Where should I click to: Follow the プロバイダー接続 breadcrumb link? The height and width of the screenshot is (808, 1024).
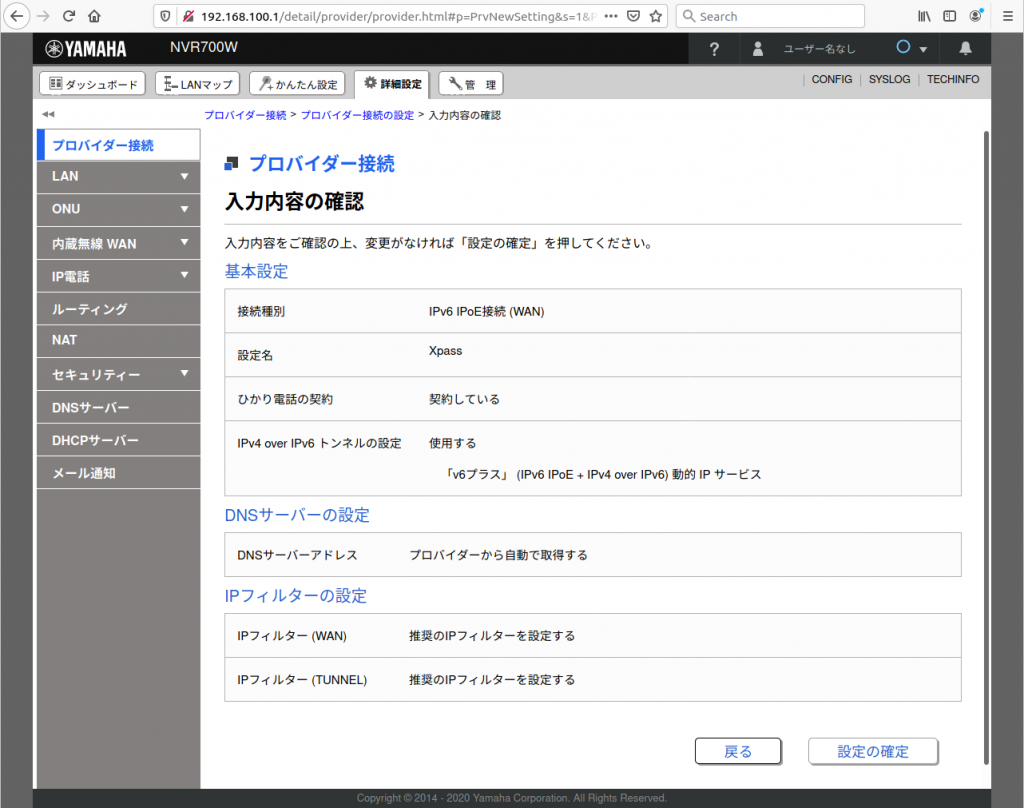pos(245,115)
